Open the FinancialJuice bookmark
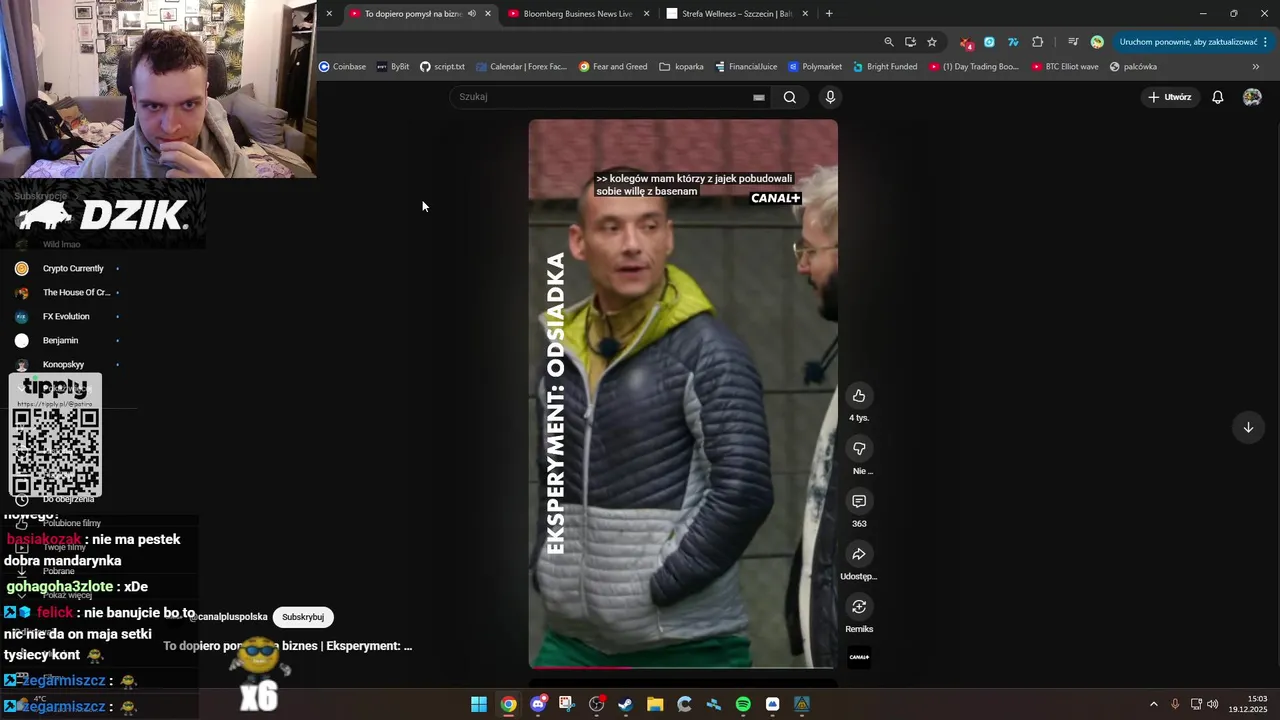The image size is (1280, 720). [x=746, y=67]
